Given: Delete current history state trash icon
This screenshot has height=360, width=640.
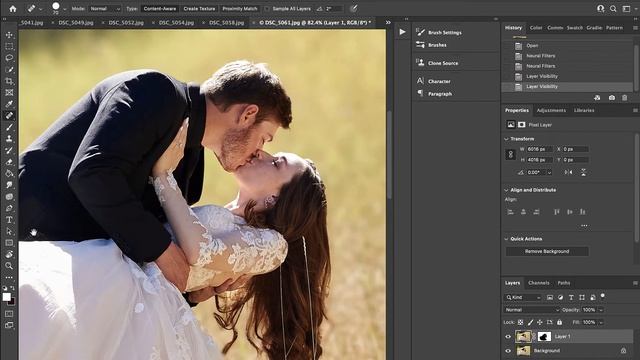Looking at the screenshot, I should click(624, 98).
